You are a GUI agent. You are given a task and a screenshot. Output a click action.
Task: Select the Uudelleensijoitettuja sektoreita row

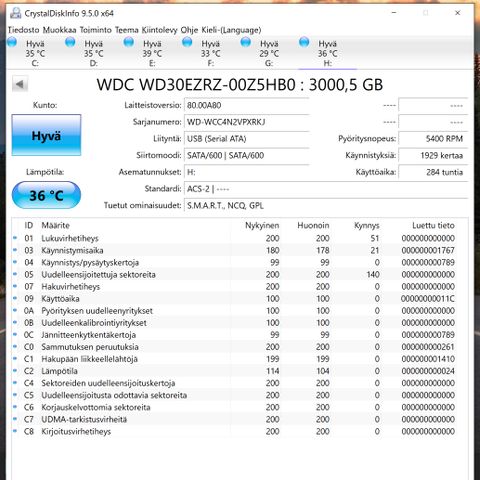coord(239,274)
